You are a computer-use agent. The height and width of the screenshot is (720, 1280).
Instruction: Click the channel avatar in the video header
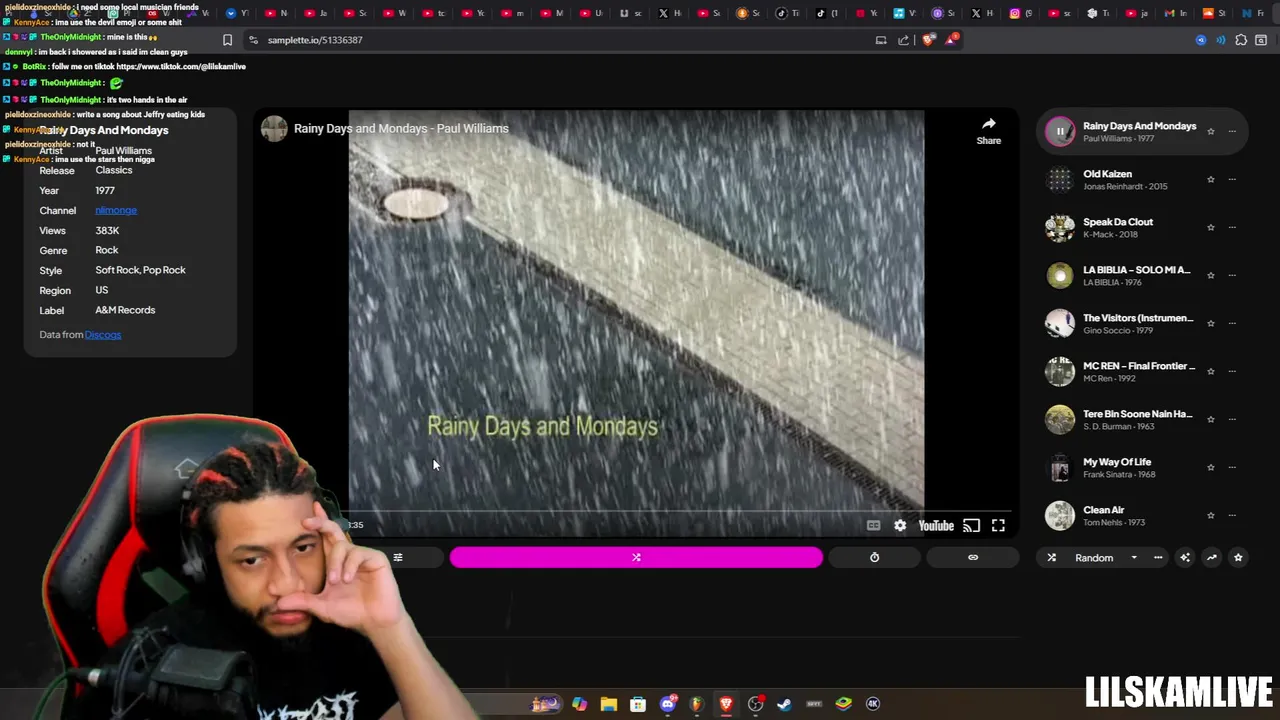[274, 128]
